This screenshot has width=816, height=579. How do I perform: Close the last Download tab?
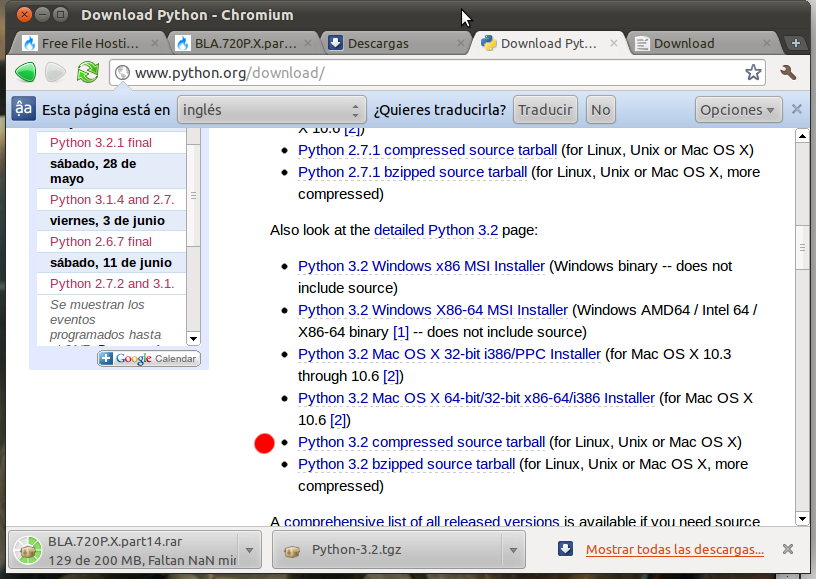pos(767,43)
